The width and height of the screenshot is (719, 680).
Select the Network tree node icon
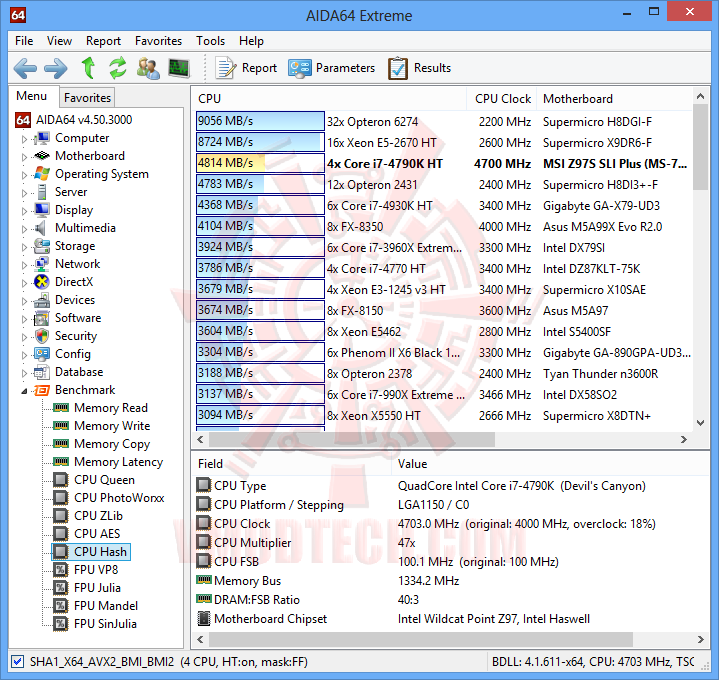(x=42, y=264)
